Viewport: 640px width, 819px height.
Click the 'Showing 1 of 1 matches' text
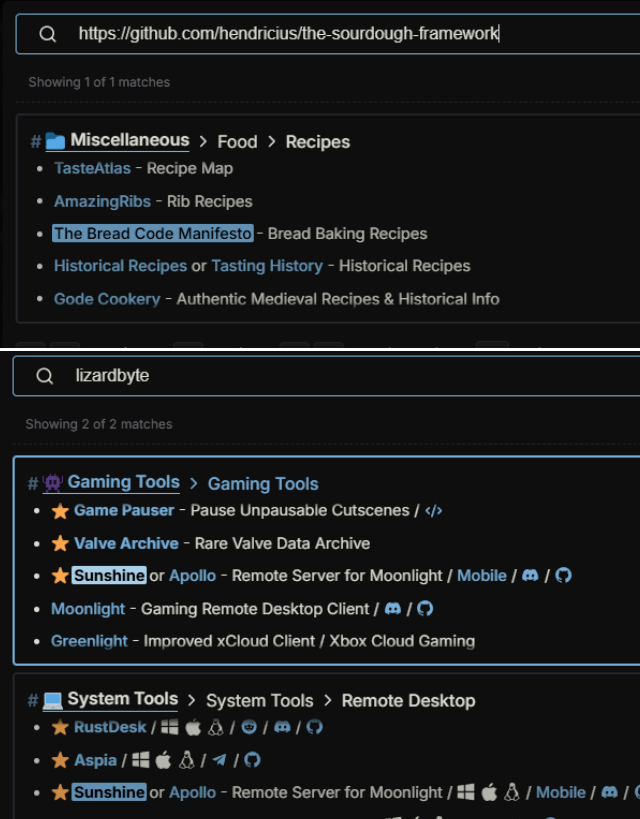point(99,82)
